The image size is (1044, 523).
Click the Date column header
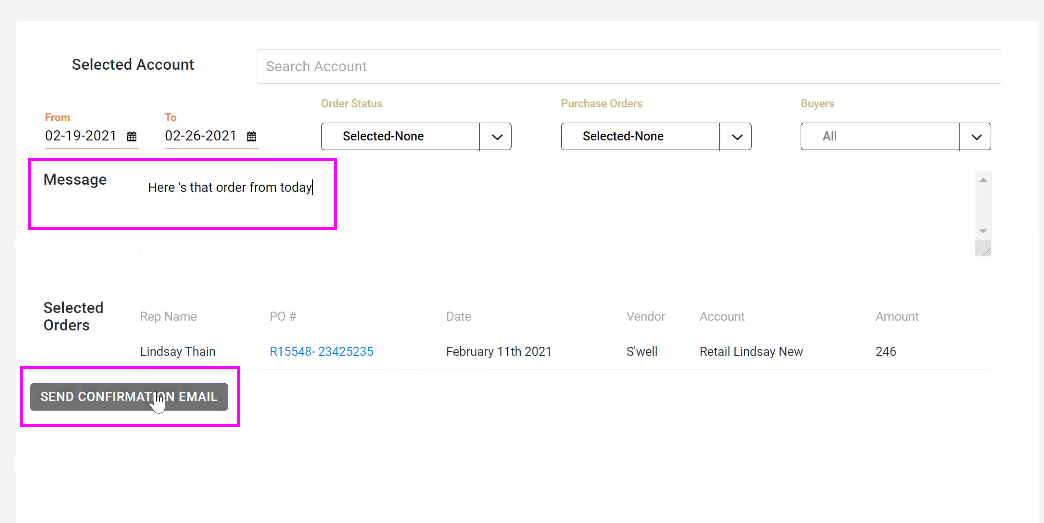pos(458,317)
